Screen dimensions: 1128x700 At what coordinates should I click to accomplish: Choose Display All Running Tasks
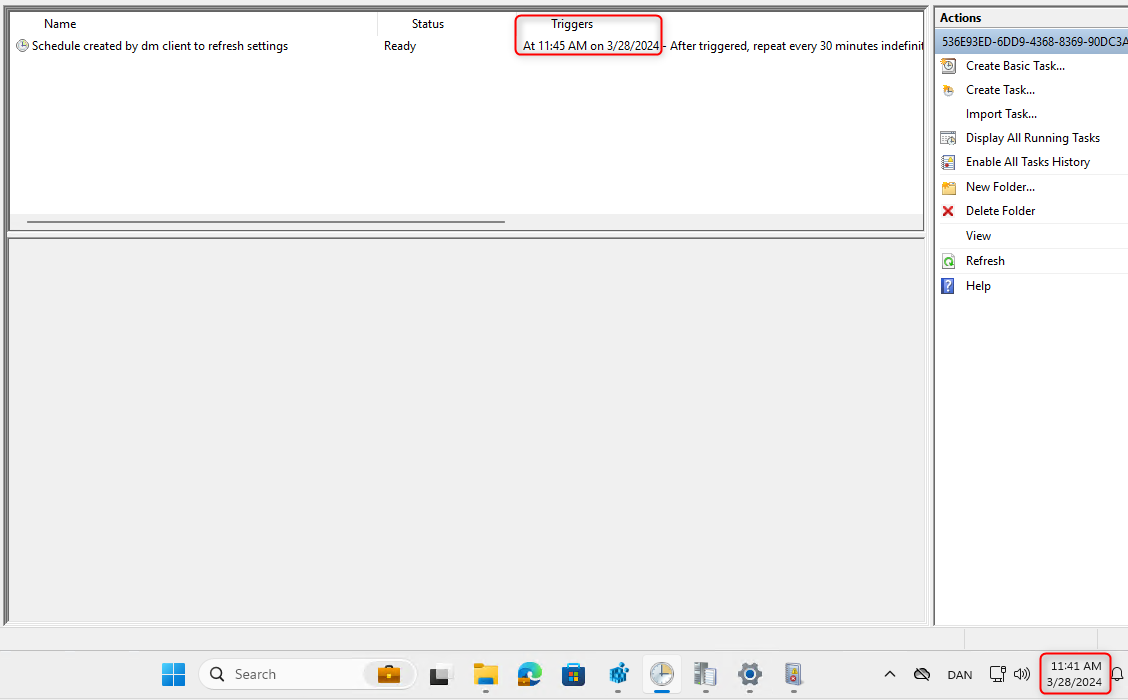click(x=1032, y=137)
